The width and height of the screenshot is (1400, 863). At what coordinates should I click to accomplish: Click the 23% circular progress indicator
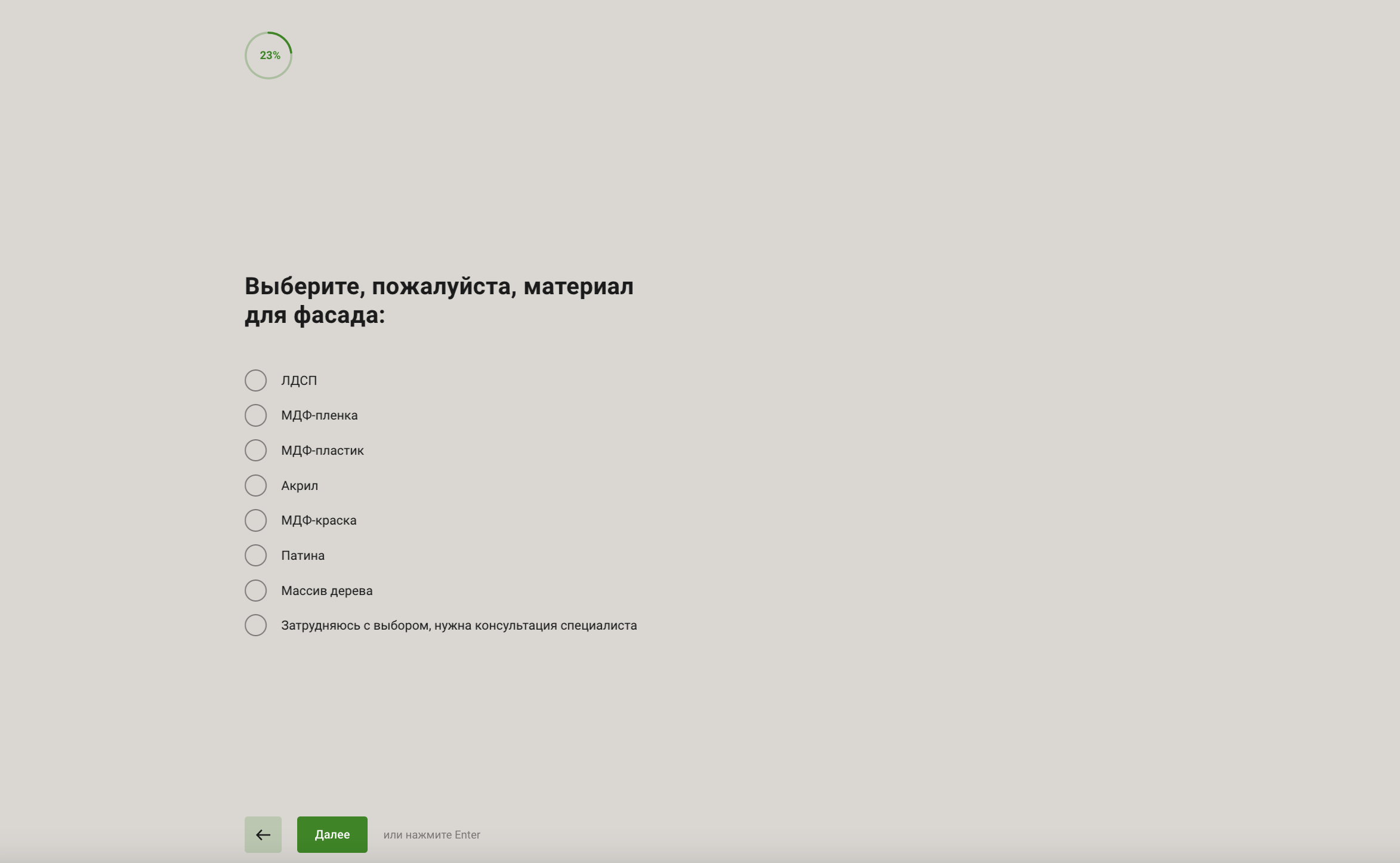click(269, 56)
